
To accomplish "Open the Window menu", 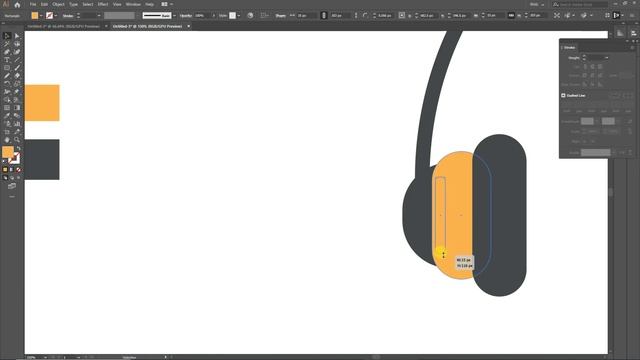I will [133, 4].
